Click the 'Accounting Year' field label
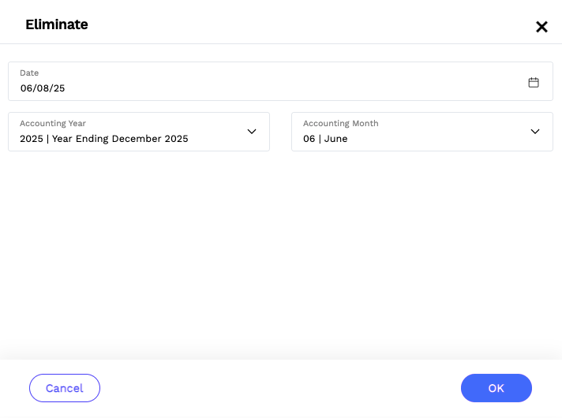This screenshot has height=418, width=562. coord(53,123)
